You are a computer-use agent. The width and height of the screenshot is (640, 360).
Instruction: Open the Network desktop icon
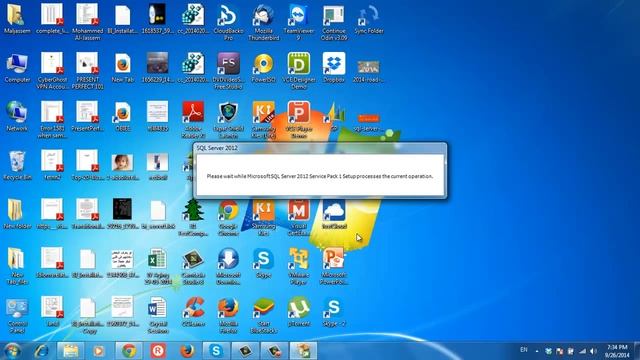[x=17, y=116]
